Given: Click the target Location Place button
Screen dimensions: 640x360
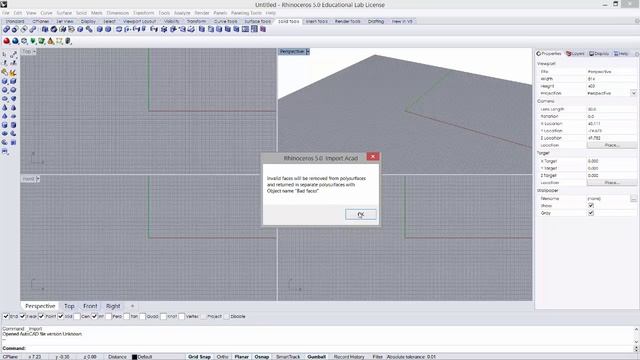Looking at the screenshot, I should point(611,182).
